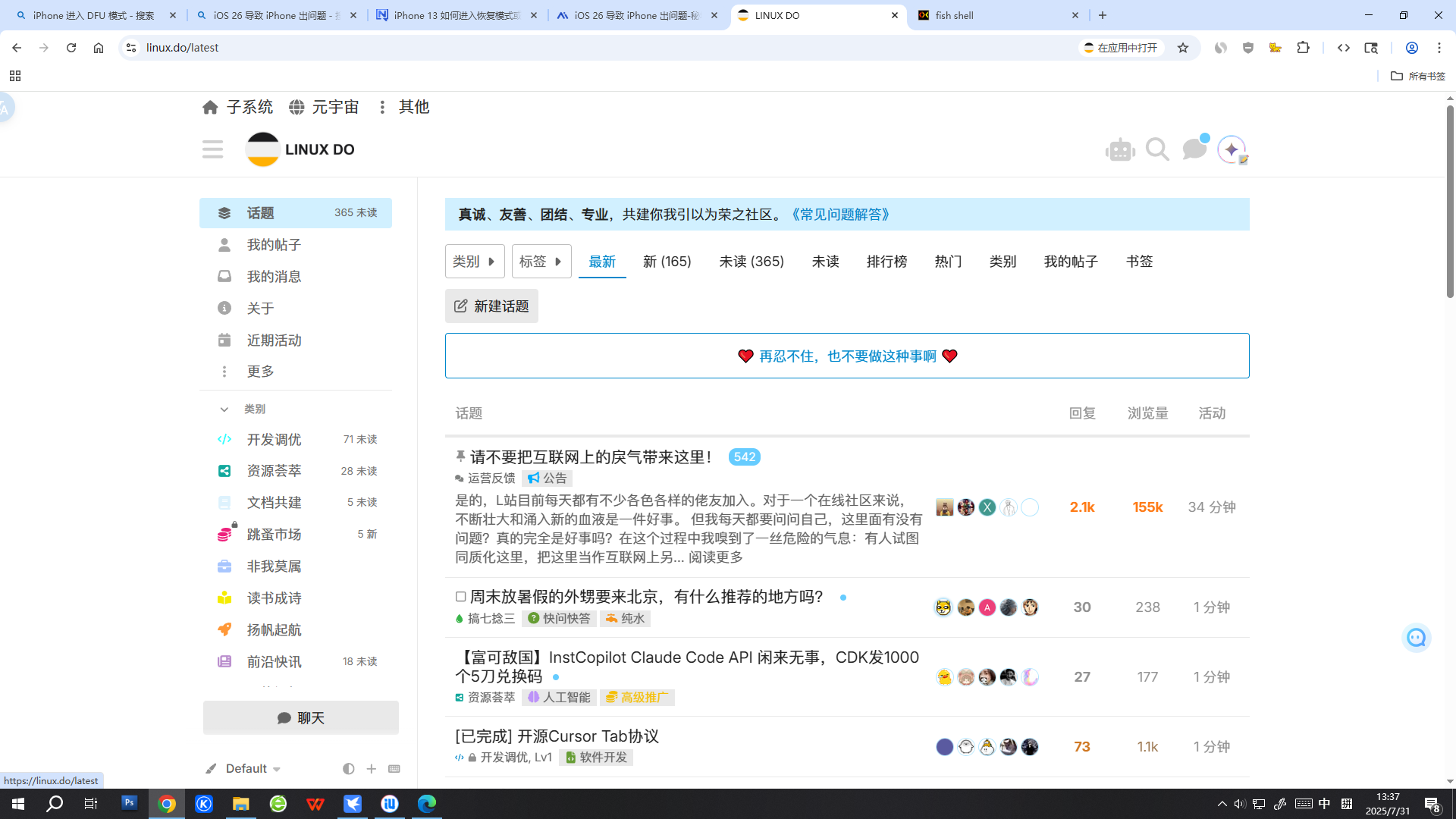
Task: Click the robot bot icon in header
Action: [x=1120, y=150]
